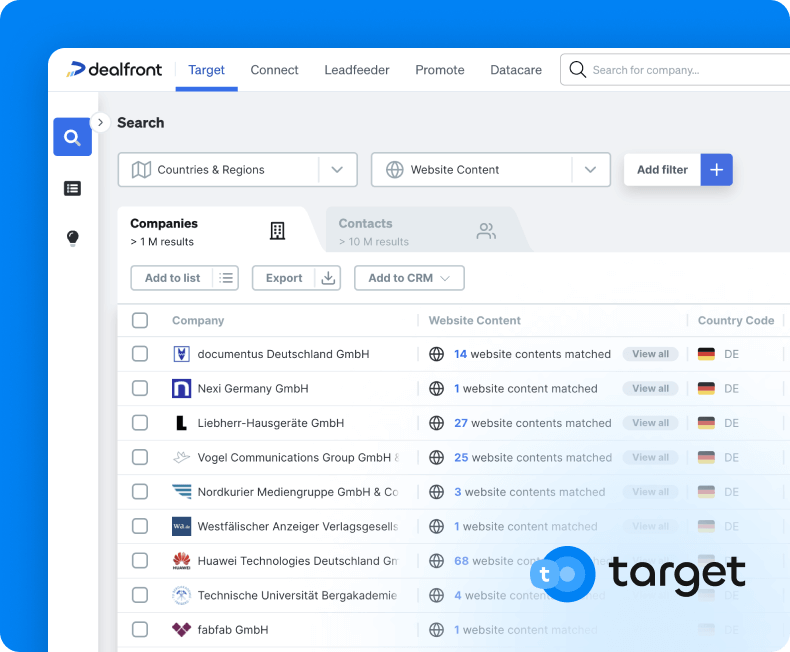Screen dimensions: 790x652
Task: Click globe icon in documentus row
Action: [436, 354]
